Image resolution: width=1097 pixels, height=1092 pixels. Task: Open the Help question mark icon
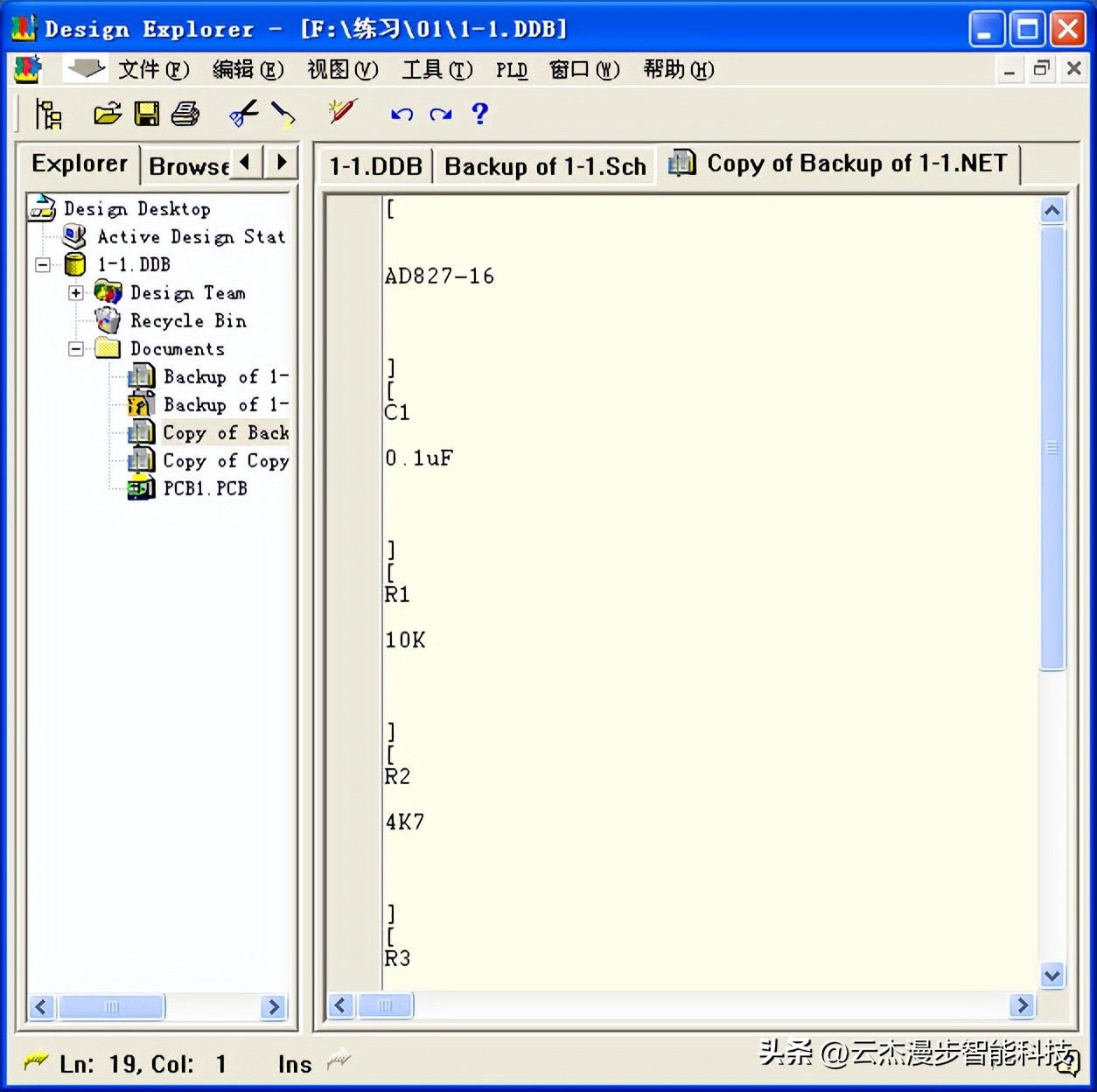[x=479, y=114]
